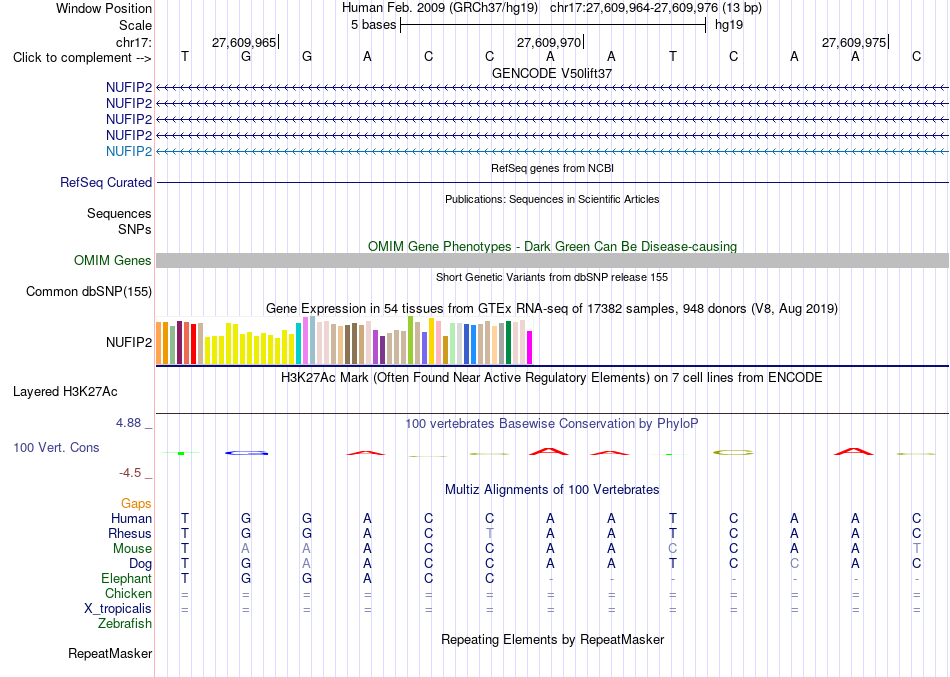Select the Dog species label
The height and width of the screenshot is (677, 950).
141,564
